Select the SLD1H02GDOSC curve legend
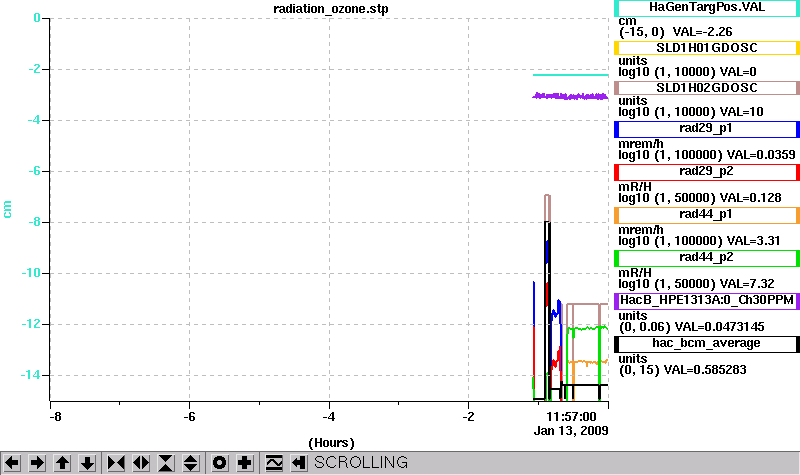Image resolution: width=800 pixels, height=475 pixels. coord(707,88)
